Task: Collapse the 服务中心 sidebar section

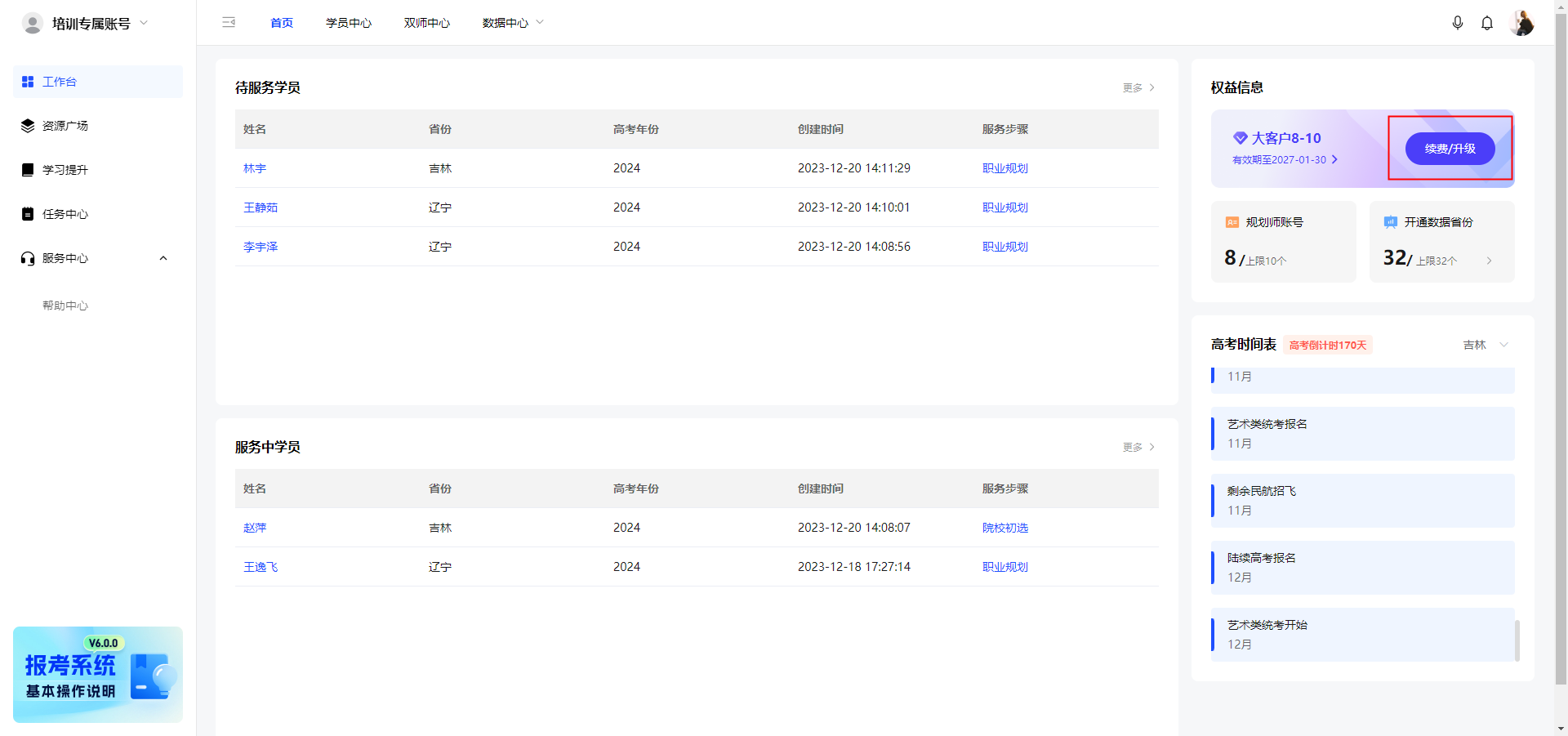Action: [163, 257]
